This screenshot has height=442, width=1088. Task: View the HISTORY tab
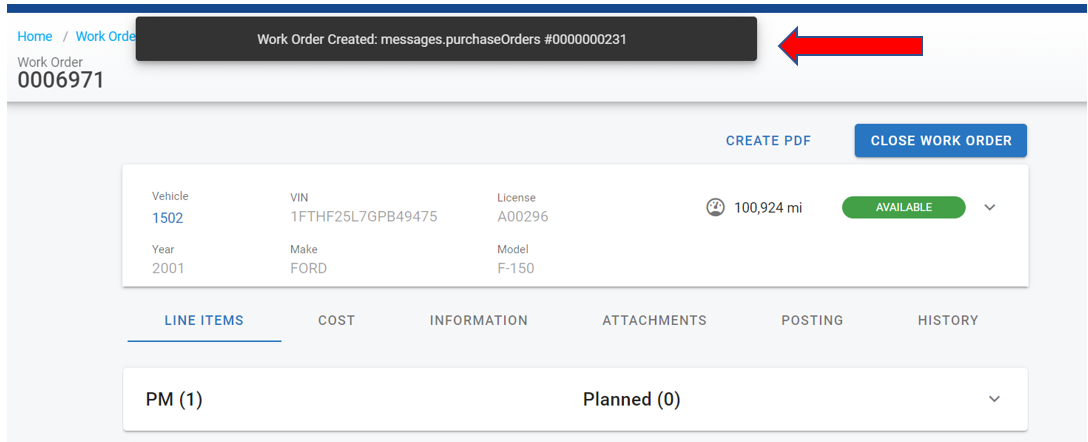(948, 321)
